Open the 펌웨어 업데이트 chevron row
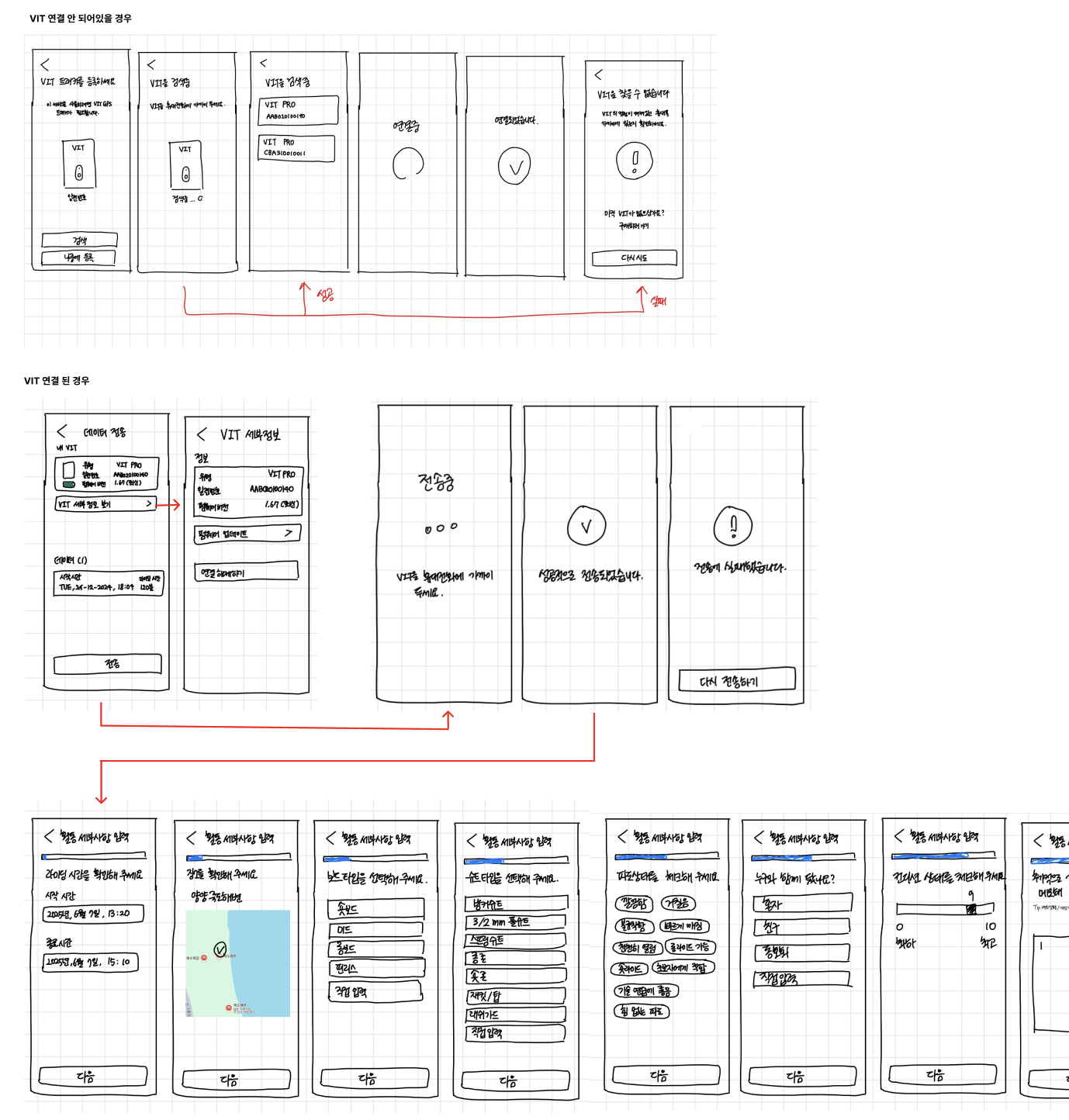This screenshot has height=1120, width=1069. (x=247, y=534)
